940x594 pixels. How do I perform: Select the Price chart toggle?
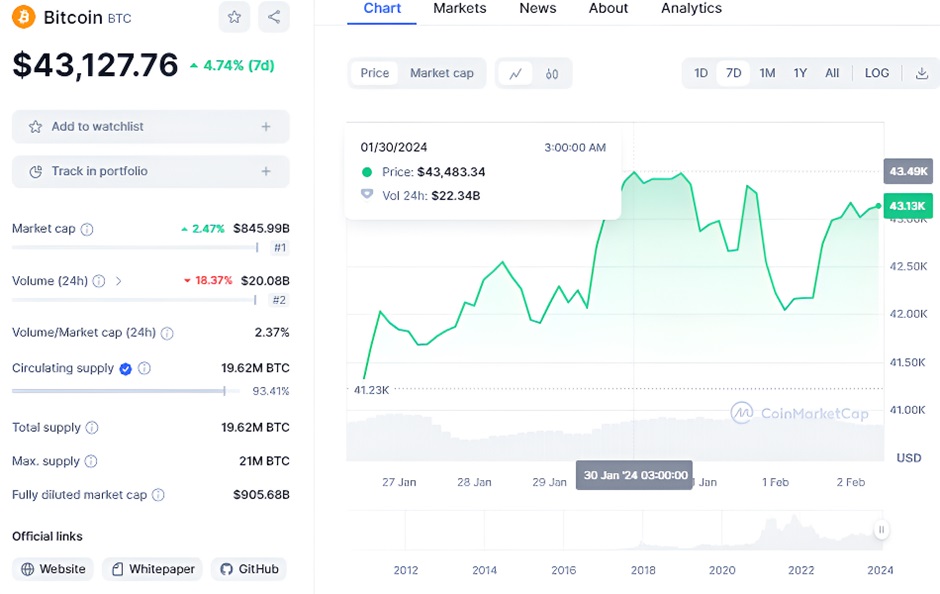(375, 73)
